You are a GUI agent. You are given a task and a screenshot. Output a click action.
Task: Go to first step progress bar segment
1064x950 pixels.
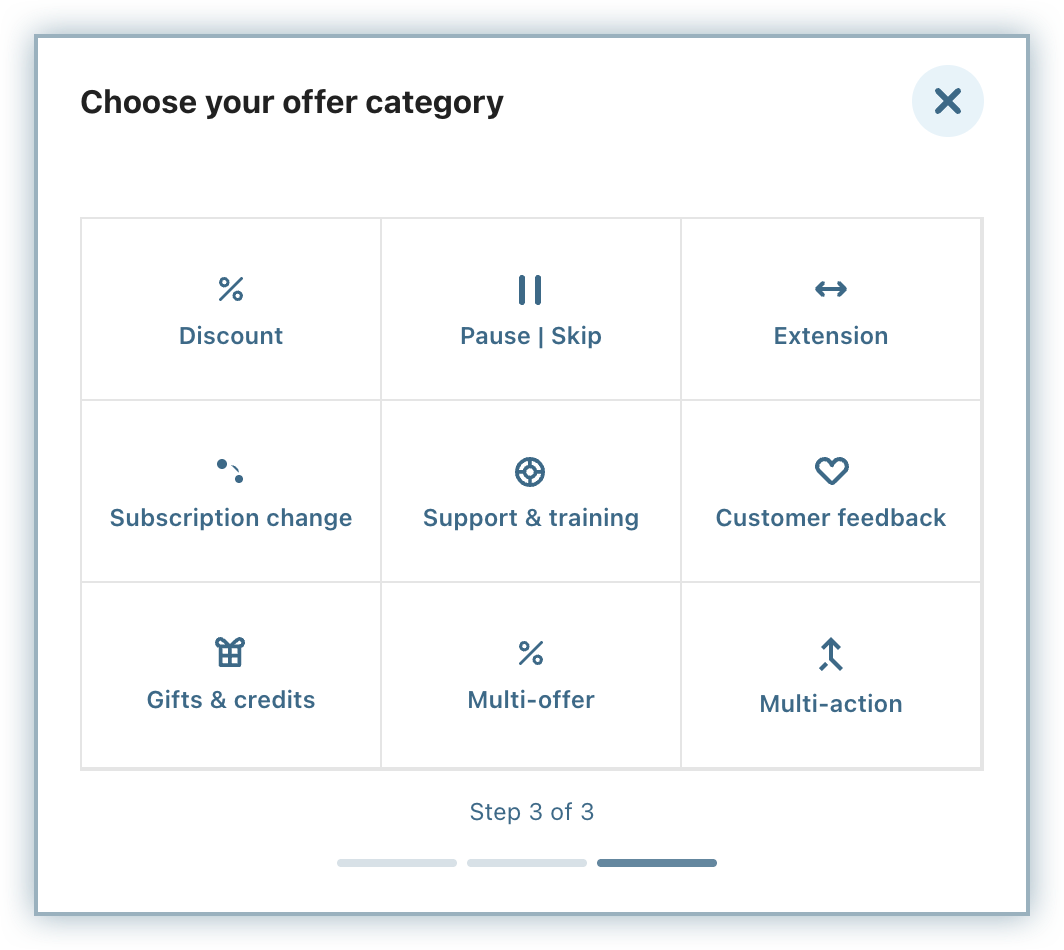click(397, 863)
